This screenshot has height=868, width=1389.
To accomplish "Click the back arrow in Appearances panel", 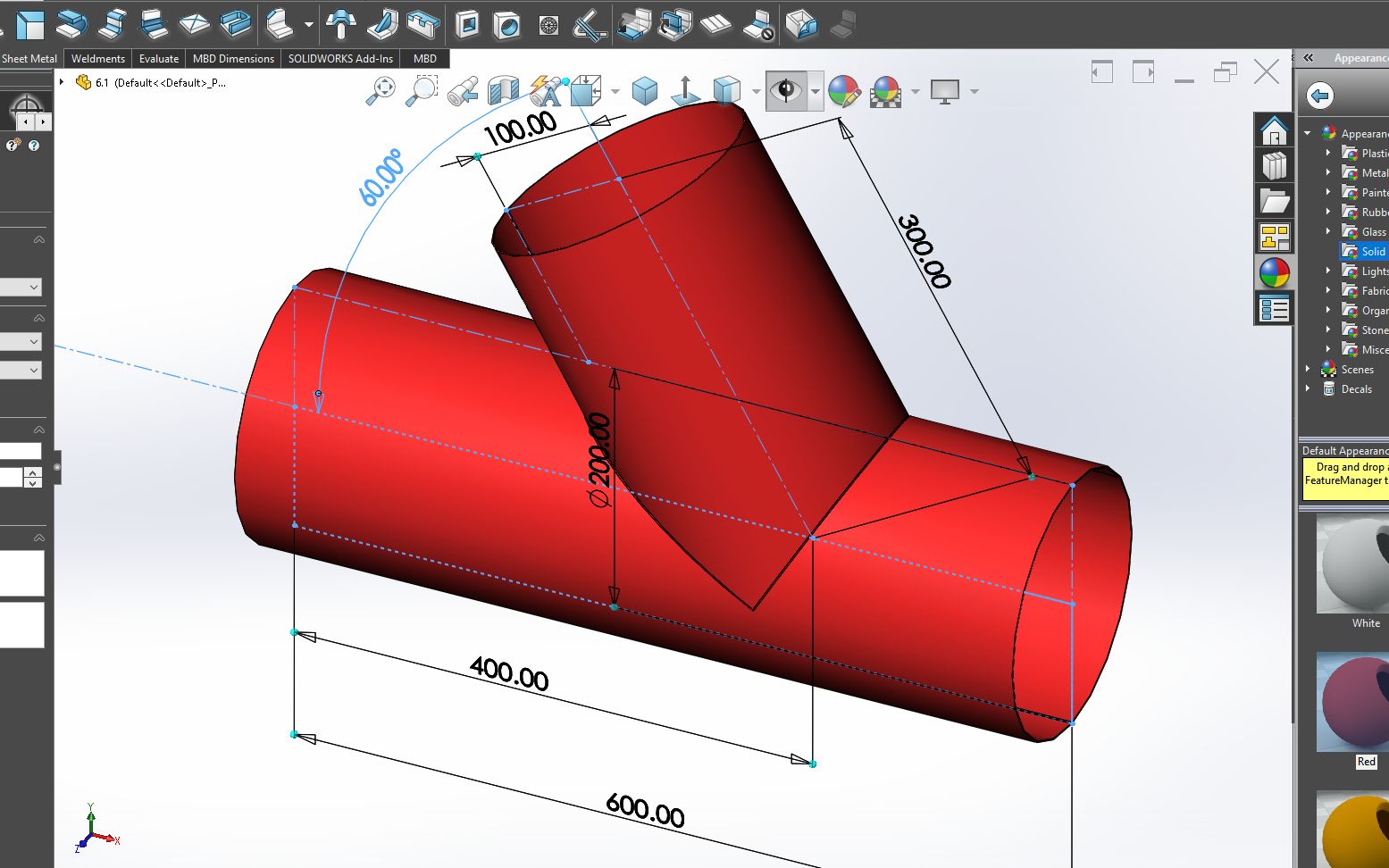I will click(x=1321, y=95).
